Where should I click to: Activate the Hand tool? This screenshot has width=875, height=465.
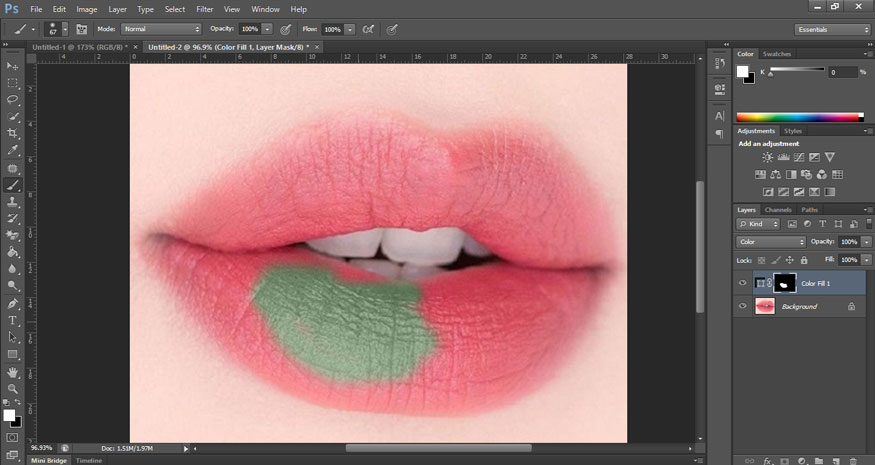[x=13, y=371]
